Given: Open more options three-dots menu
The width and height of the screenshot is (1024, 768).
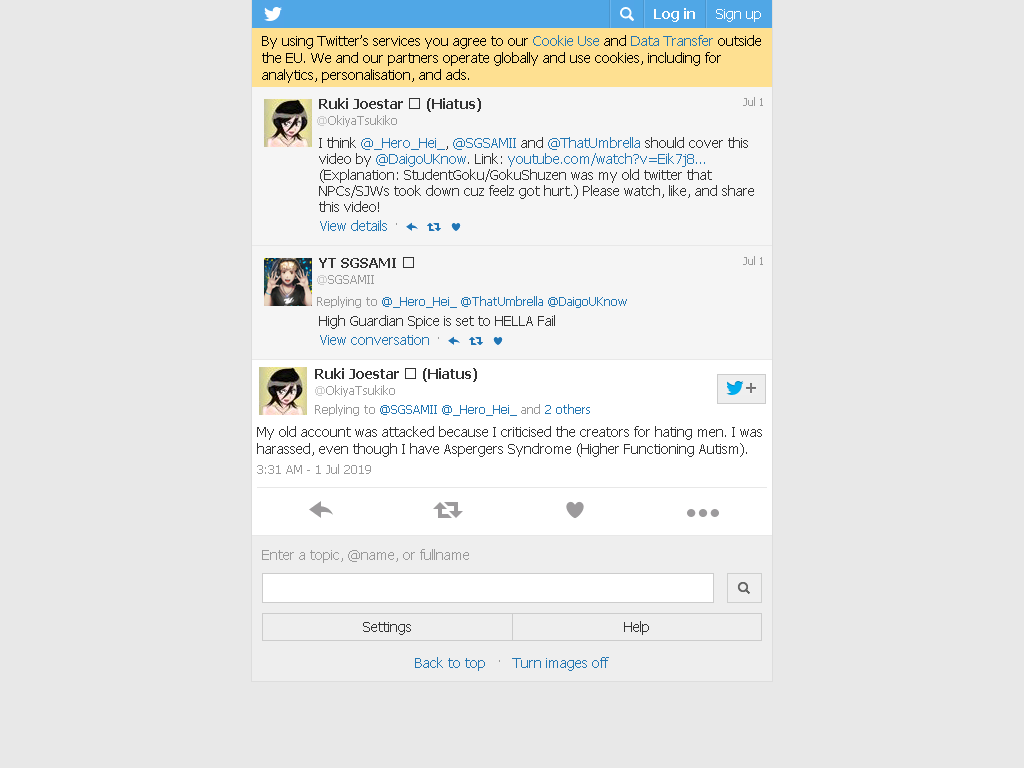Looking at the screenshot, I should (x=703, y=513).
